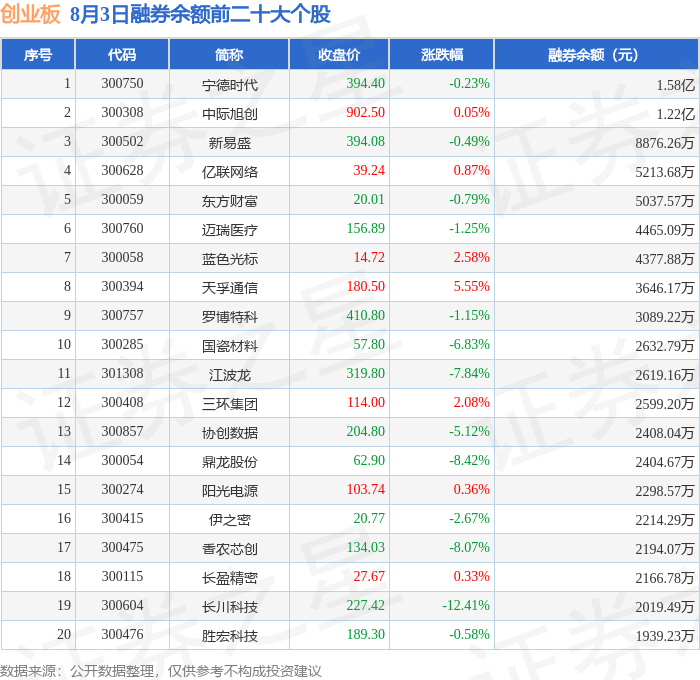Click the 序号 column header
The width and height of the screenshot is (700, 680).
coord(38,55)
